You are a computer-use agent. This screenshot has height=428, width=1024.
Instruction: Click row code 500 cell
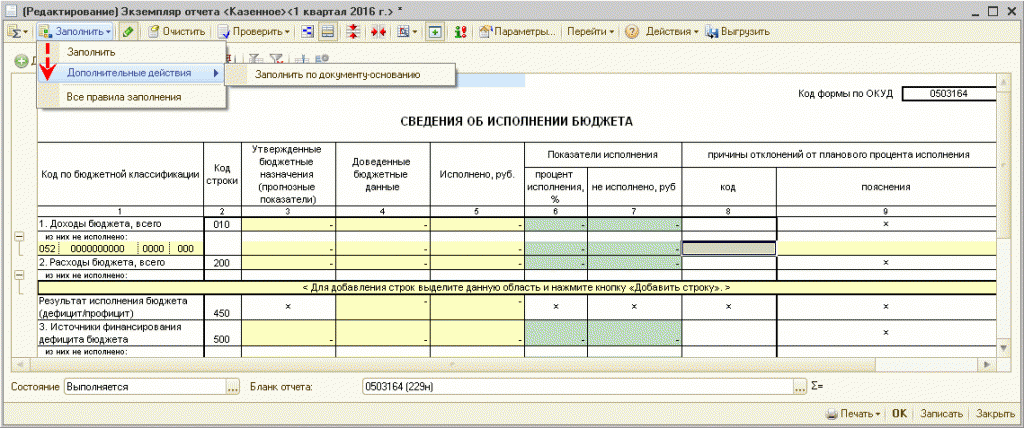[222, 333]
